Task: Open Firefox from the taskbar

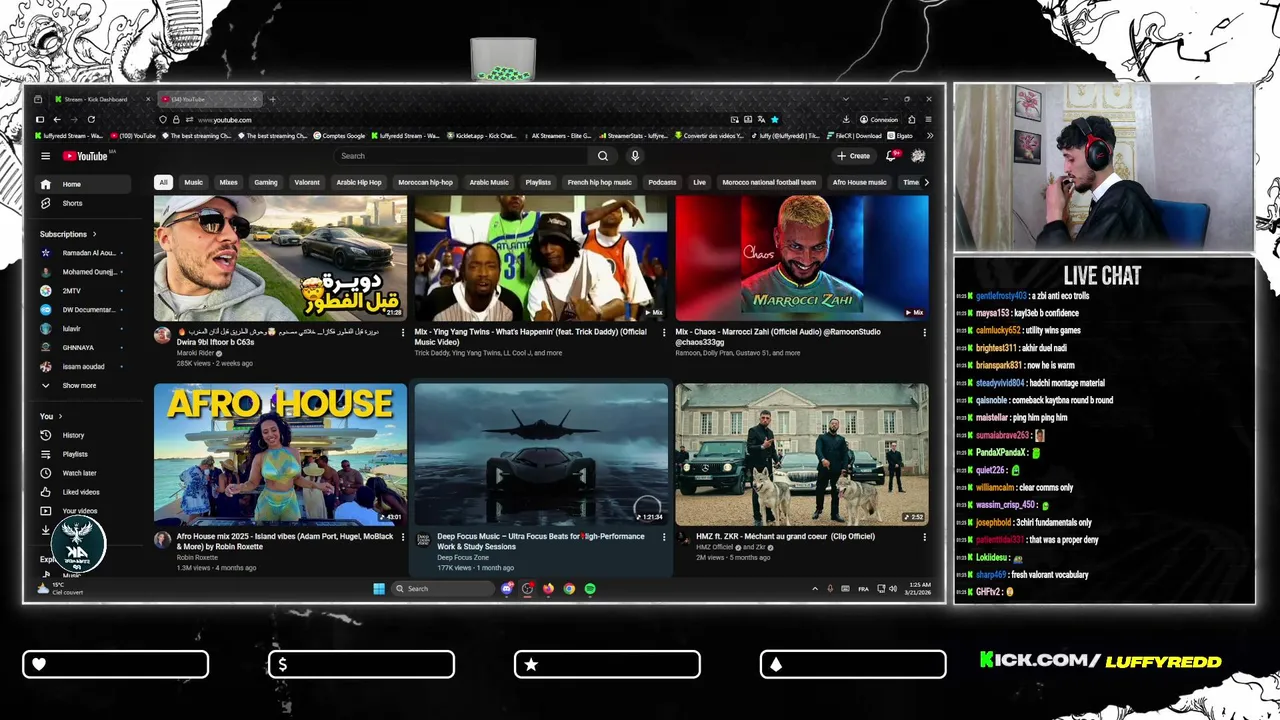Action: pos(548,589)
